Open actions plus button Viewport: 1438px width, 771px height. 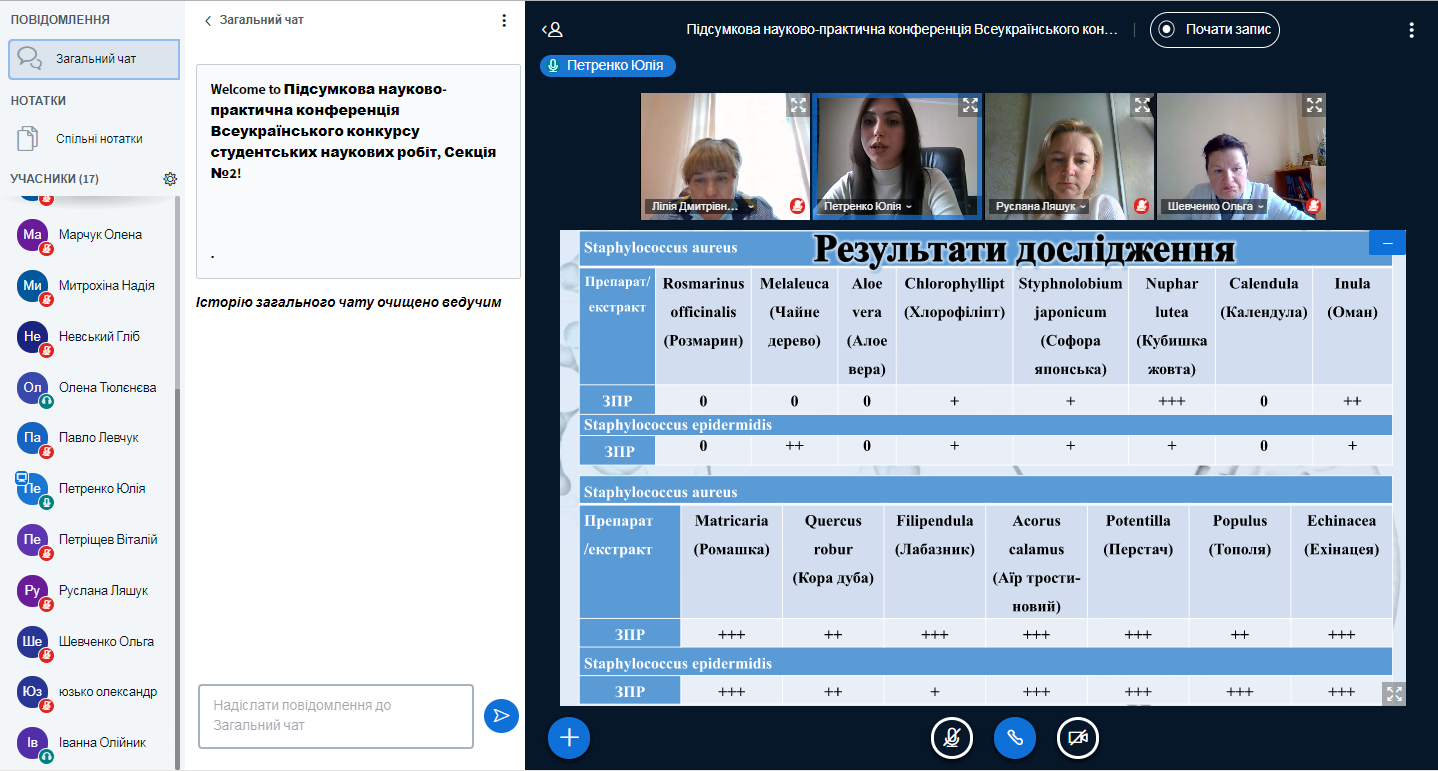point(569,738)
